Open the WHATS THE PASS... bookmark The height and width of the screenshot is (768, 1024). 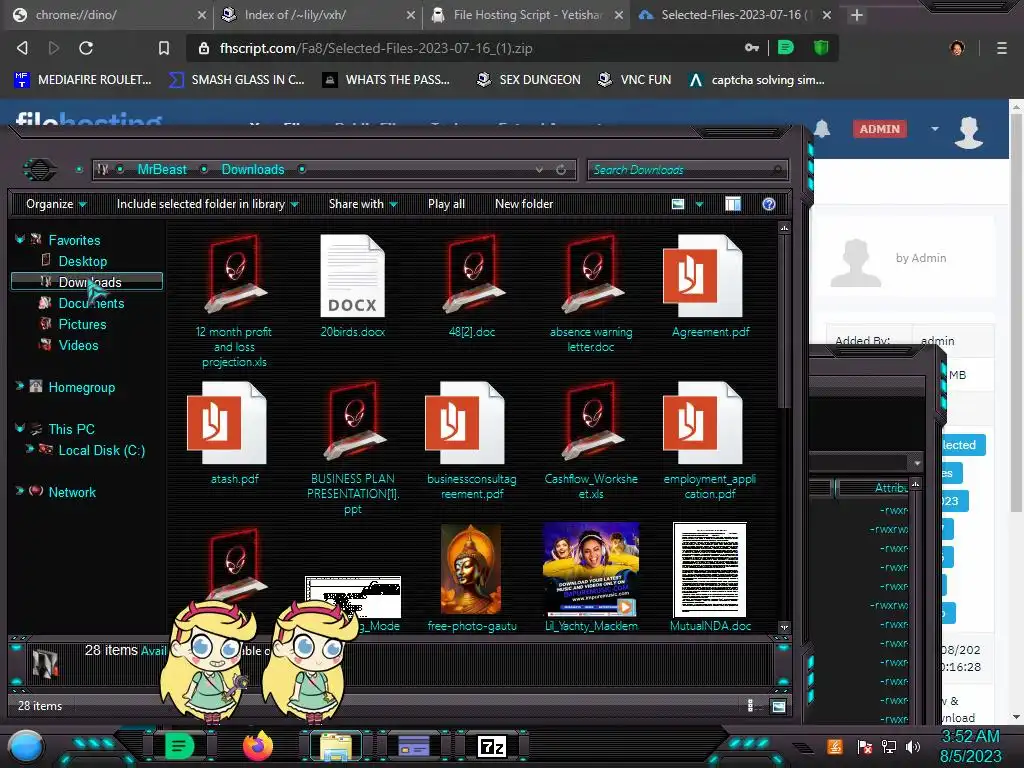tap(386, 80)
